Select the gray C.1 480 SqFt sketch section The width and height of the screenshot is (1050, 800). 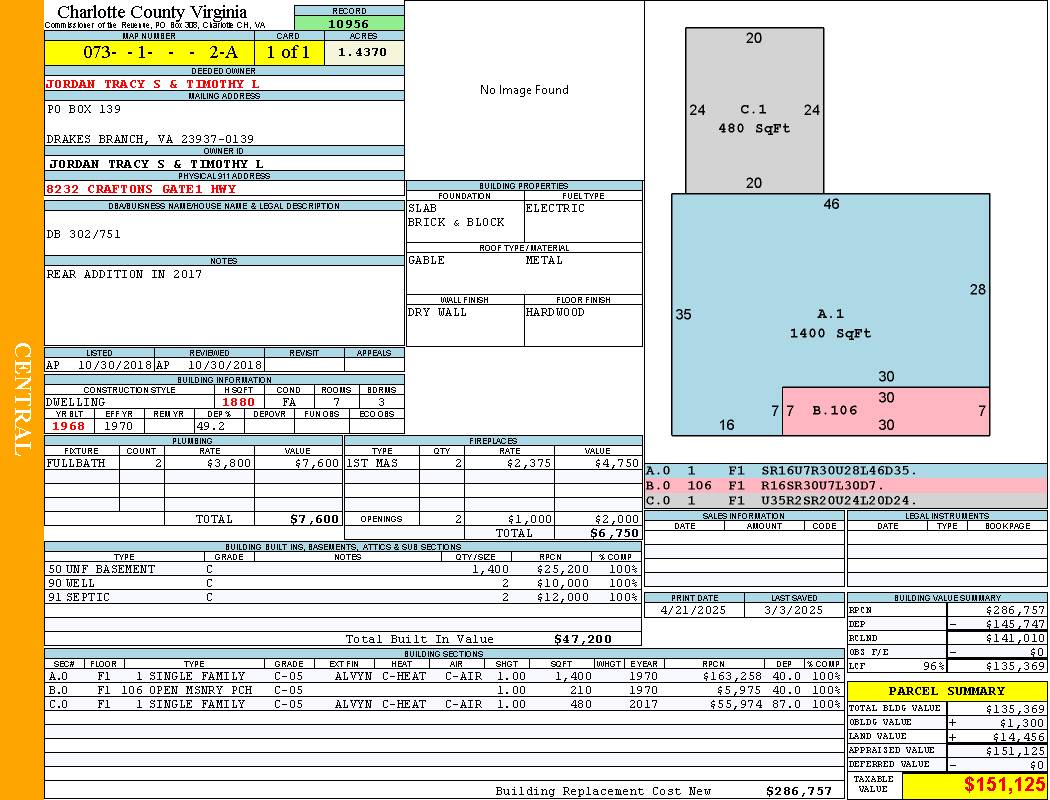753,110
